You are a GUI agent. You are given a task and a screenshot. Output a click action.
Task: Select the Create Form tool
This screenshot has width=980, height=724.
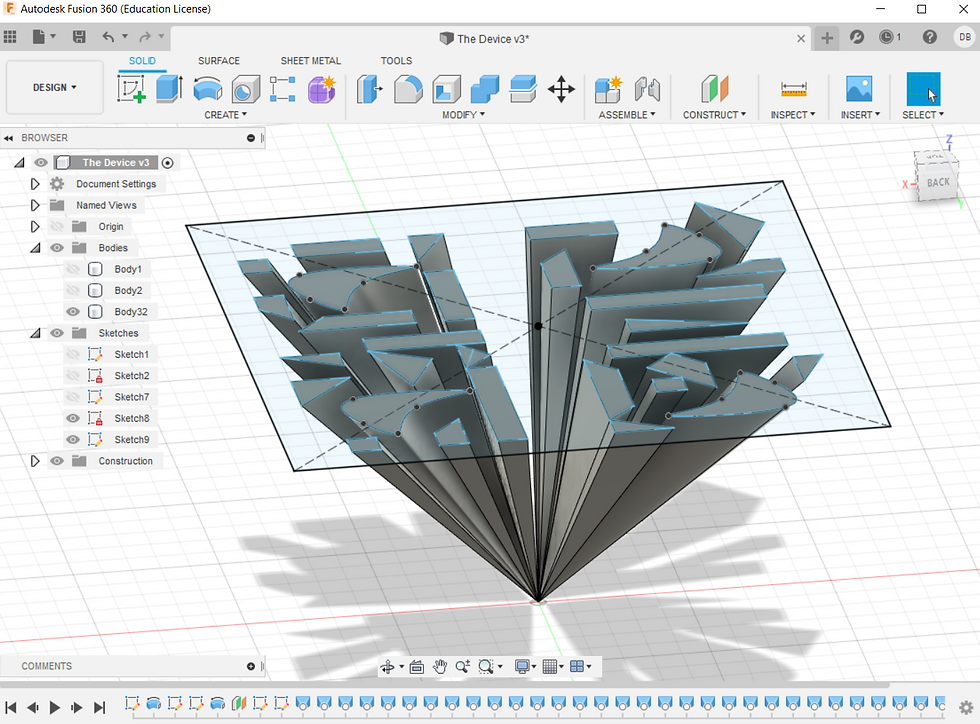[321, 89]
